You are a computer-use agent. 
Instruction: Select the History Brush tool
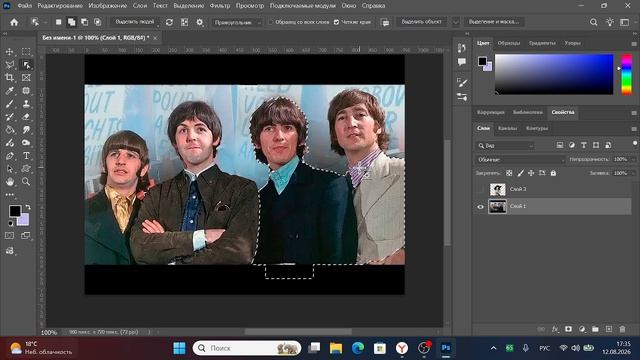point(9,117)
